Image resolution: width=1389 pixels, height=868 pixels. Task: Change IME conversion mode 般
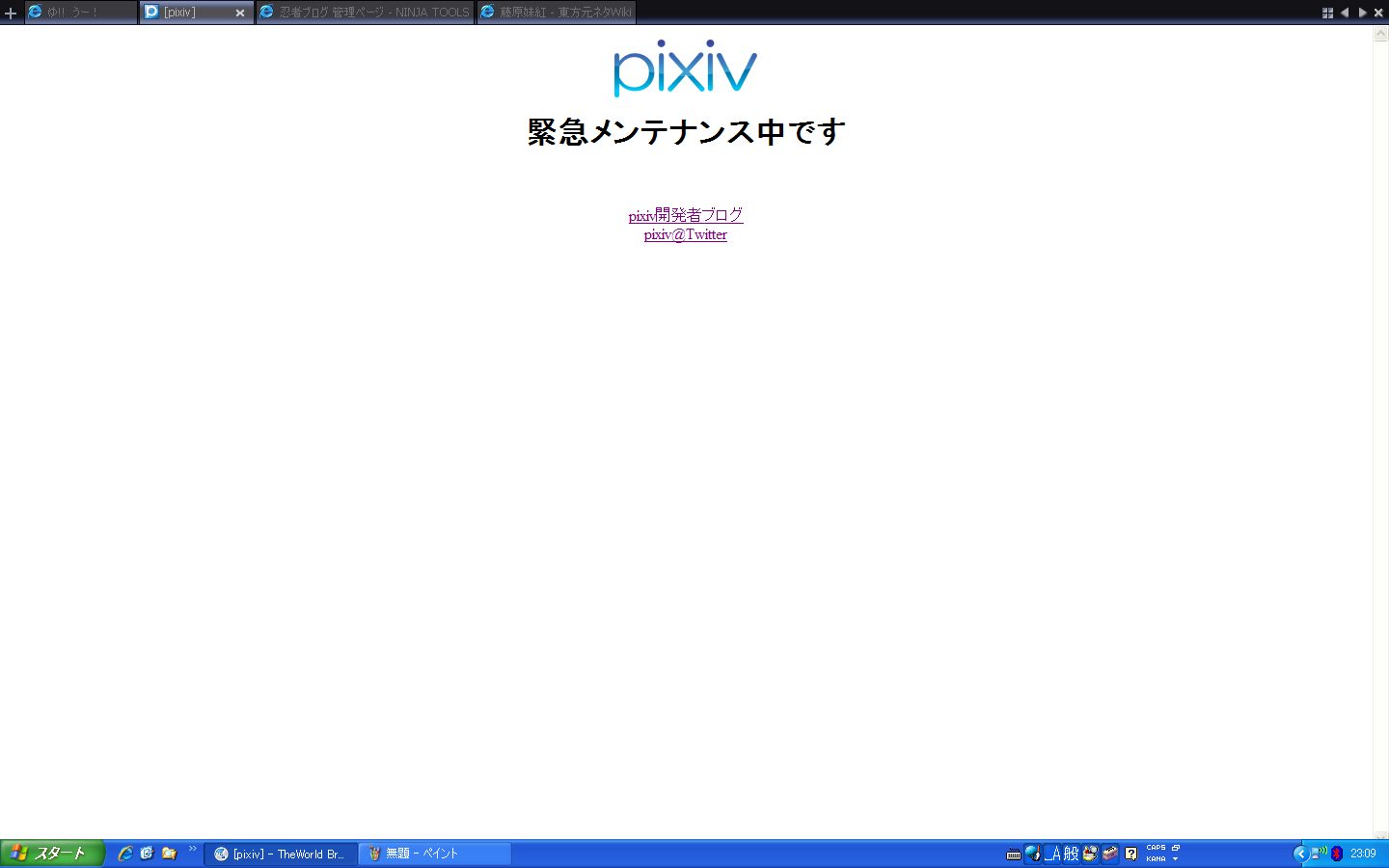click(x=1071, y=854)
